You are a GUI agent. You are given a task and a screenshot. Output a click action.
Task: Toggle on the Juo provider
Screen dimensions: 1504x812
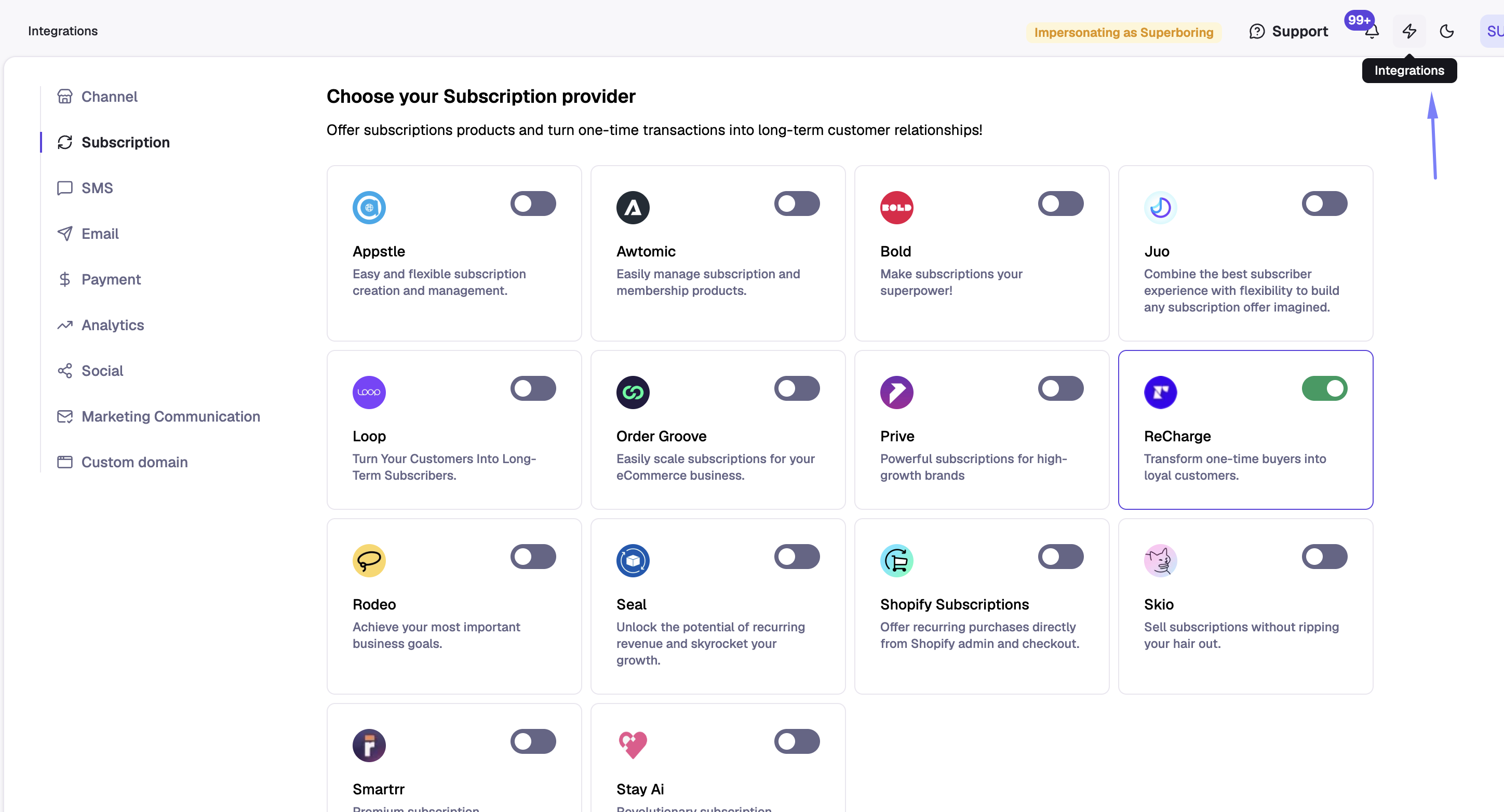click(x=1324, y=203)
